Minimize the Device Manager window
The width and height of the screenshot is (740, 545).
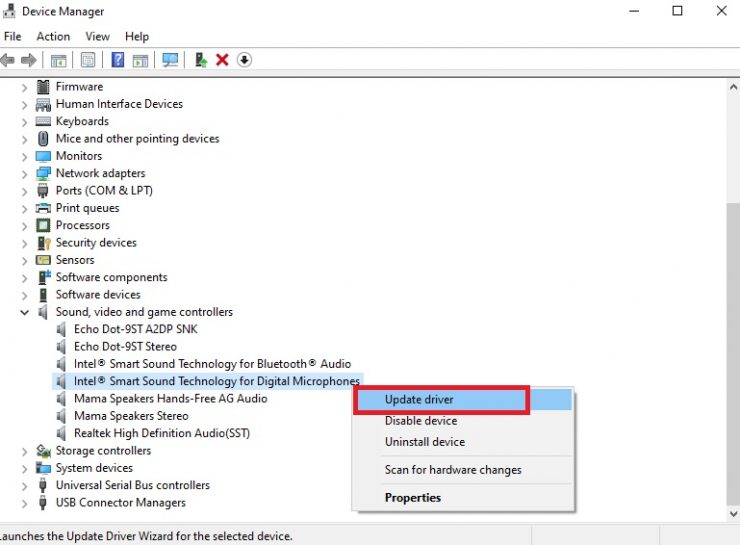pyautogui.click(x=634, y=11)
